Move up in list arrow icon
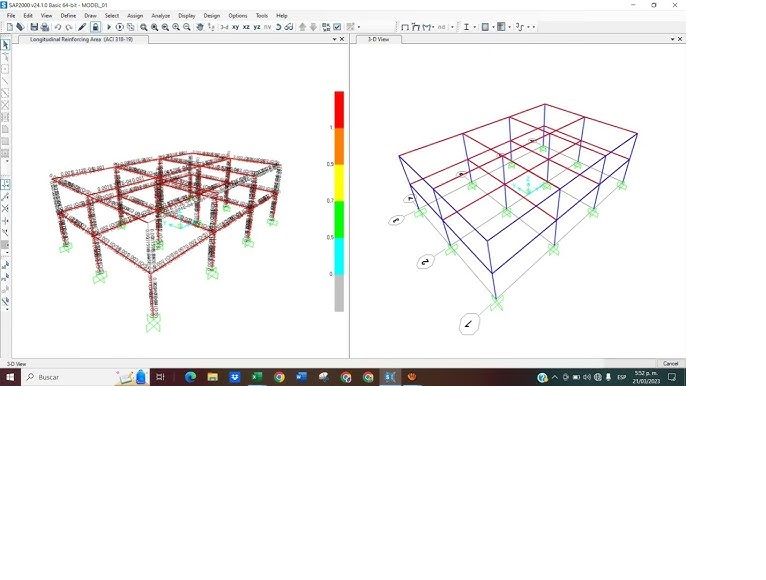The width and height of the screenshot is (766, 580). click(302, 27)
